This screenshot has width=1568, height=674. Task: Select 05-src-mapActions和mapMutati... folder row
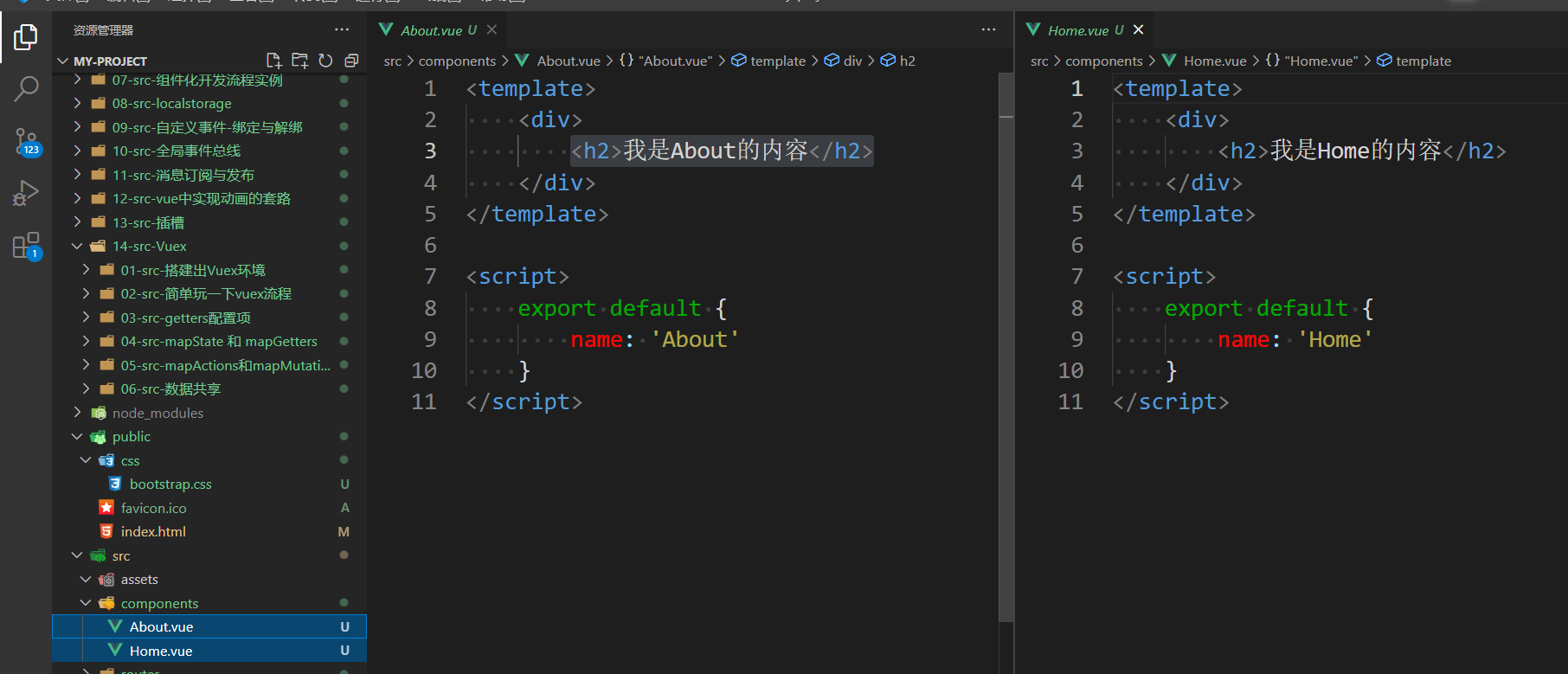209,365
